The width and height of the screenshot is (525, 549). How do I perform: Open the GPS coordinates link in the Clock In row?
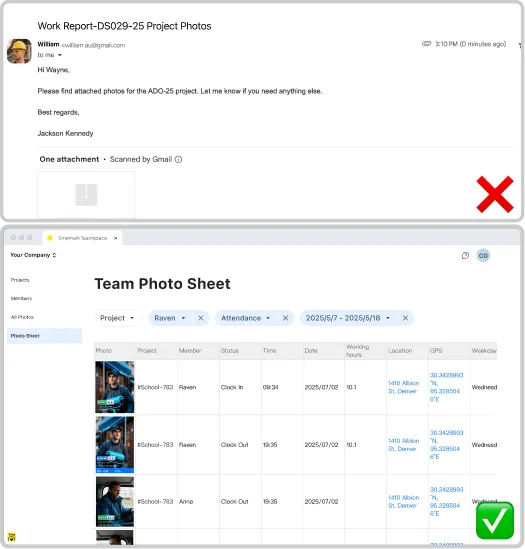click(447, 387)
